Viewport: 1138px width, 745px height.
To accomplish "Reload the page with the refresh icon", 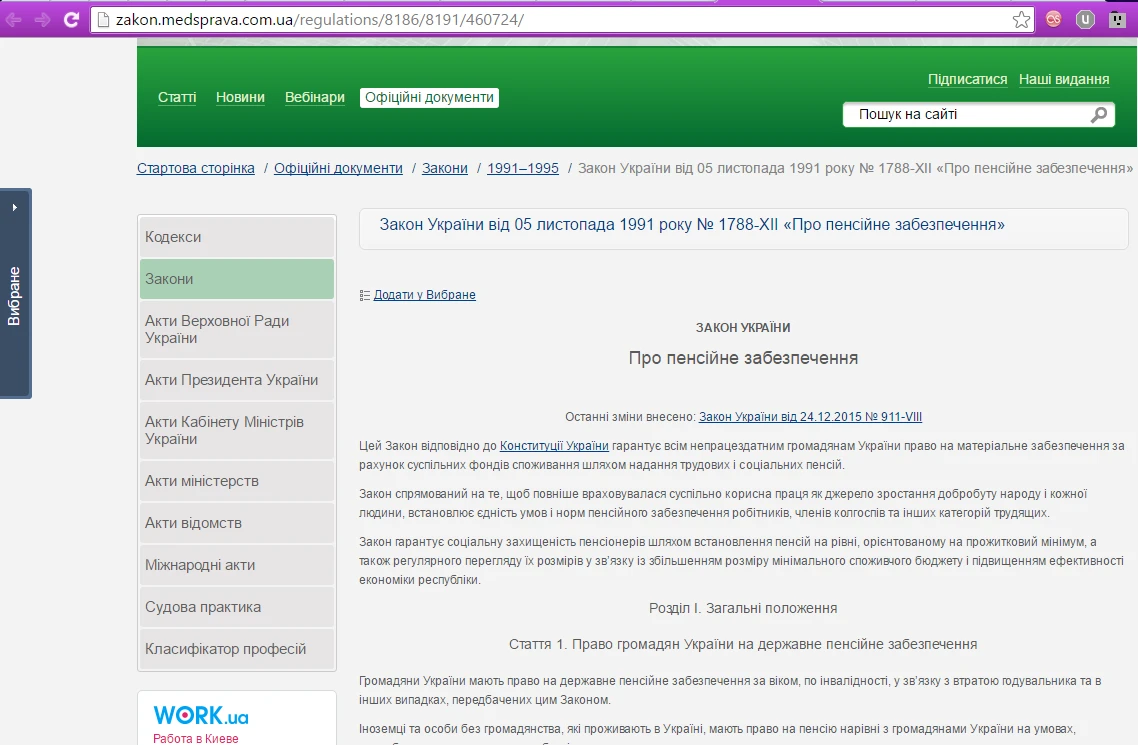I will pos(71,20).
